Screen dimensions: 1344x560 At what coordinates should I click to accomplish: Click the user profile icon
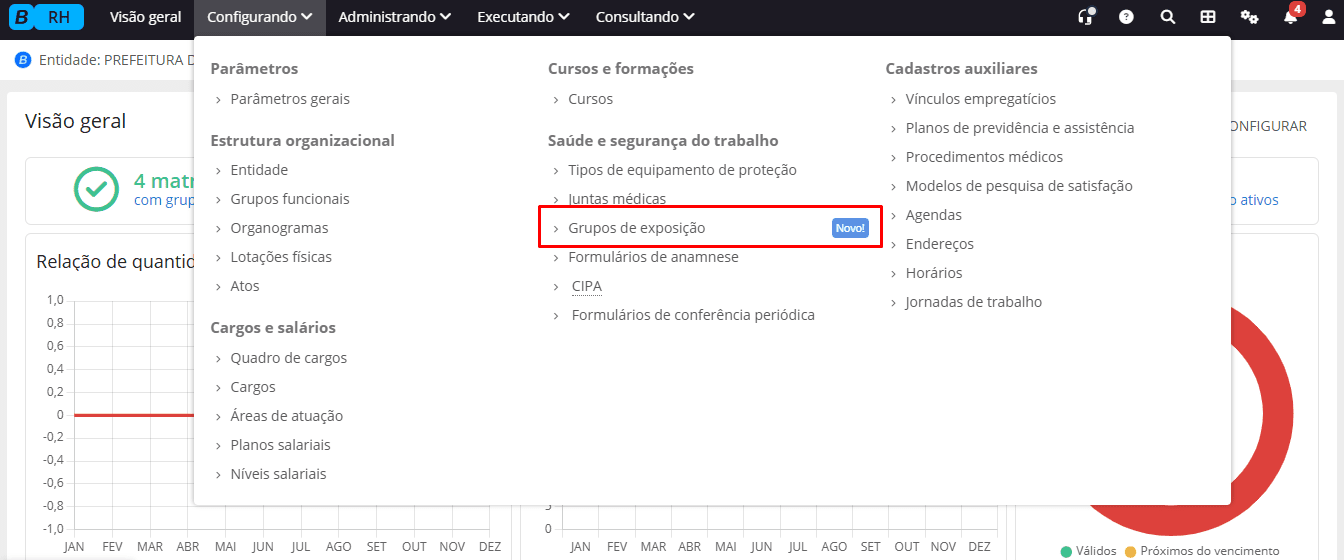click(x=1329, y=17)
